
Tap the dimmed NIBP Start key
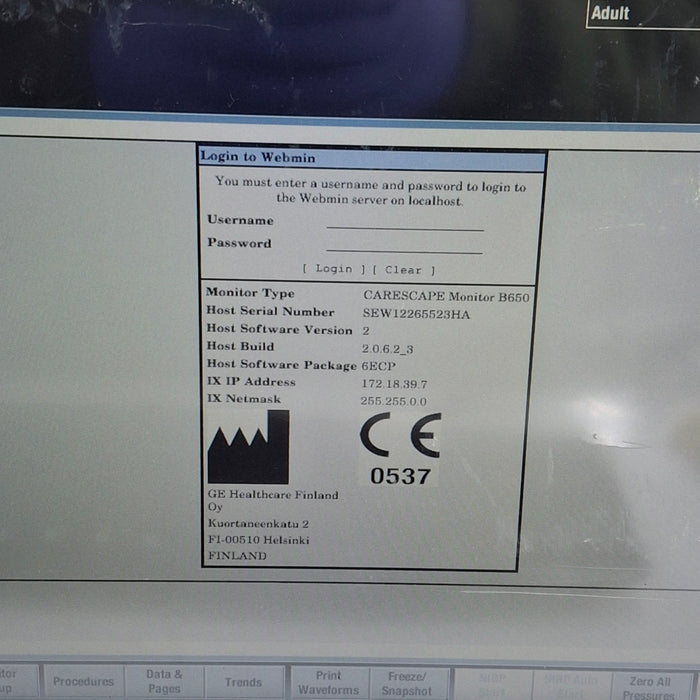[x=493, y=685]
